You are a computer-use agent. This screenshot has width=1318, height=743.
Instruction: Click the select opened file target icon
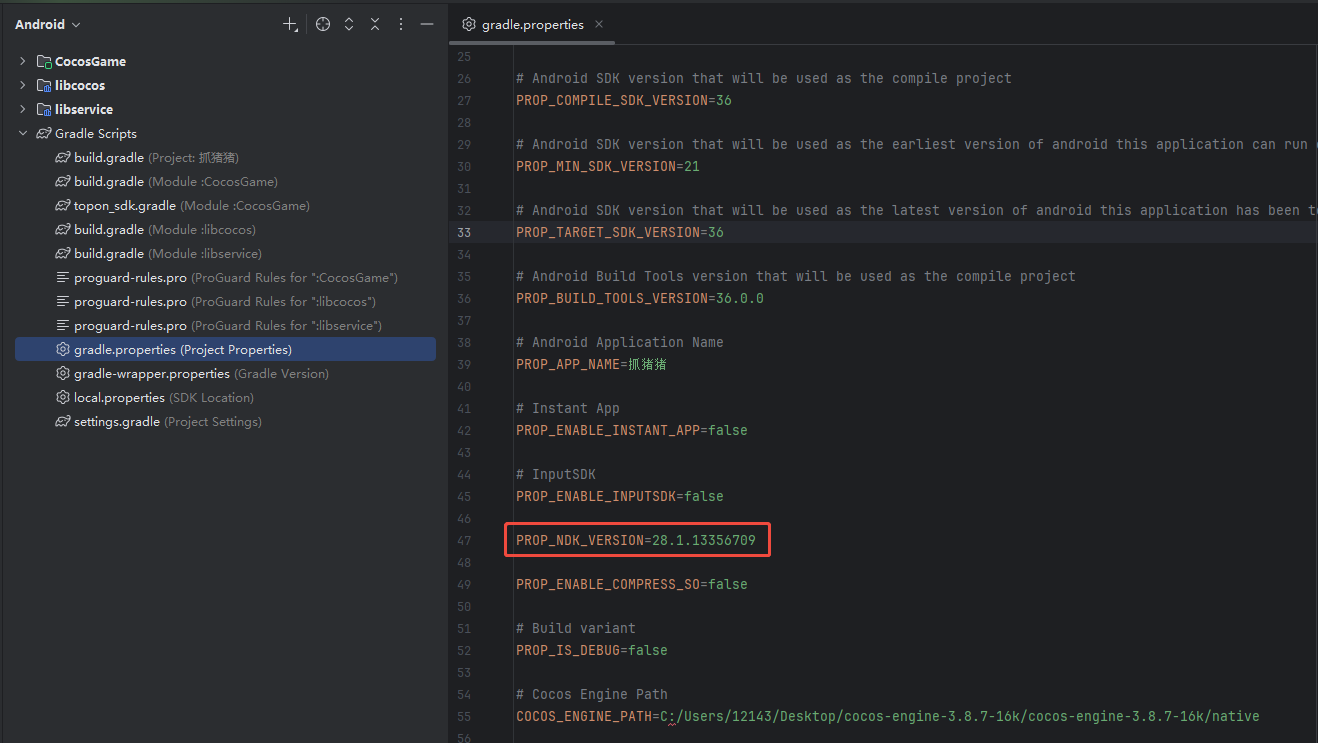coord(323,24)
